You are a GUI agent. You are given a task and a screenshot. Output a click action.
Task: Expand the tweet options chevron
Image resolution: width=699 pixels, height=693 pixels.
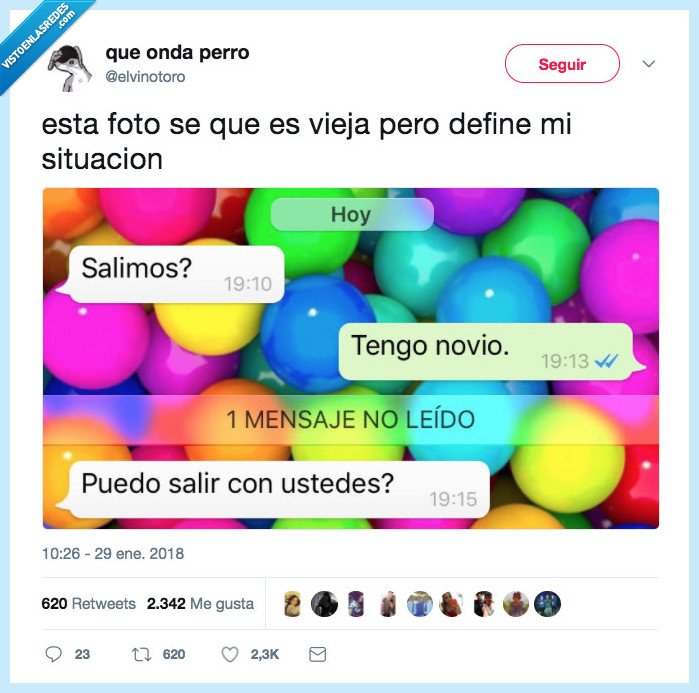pos(649,64)
